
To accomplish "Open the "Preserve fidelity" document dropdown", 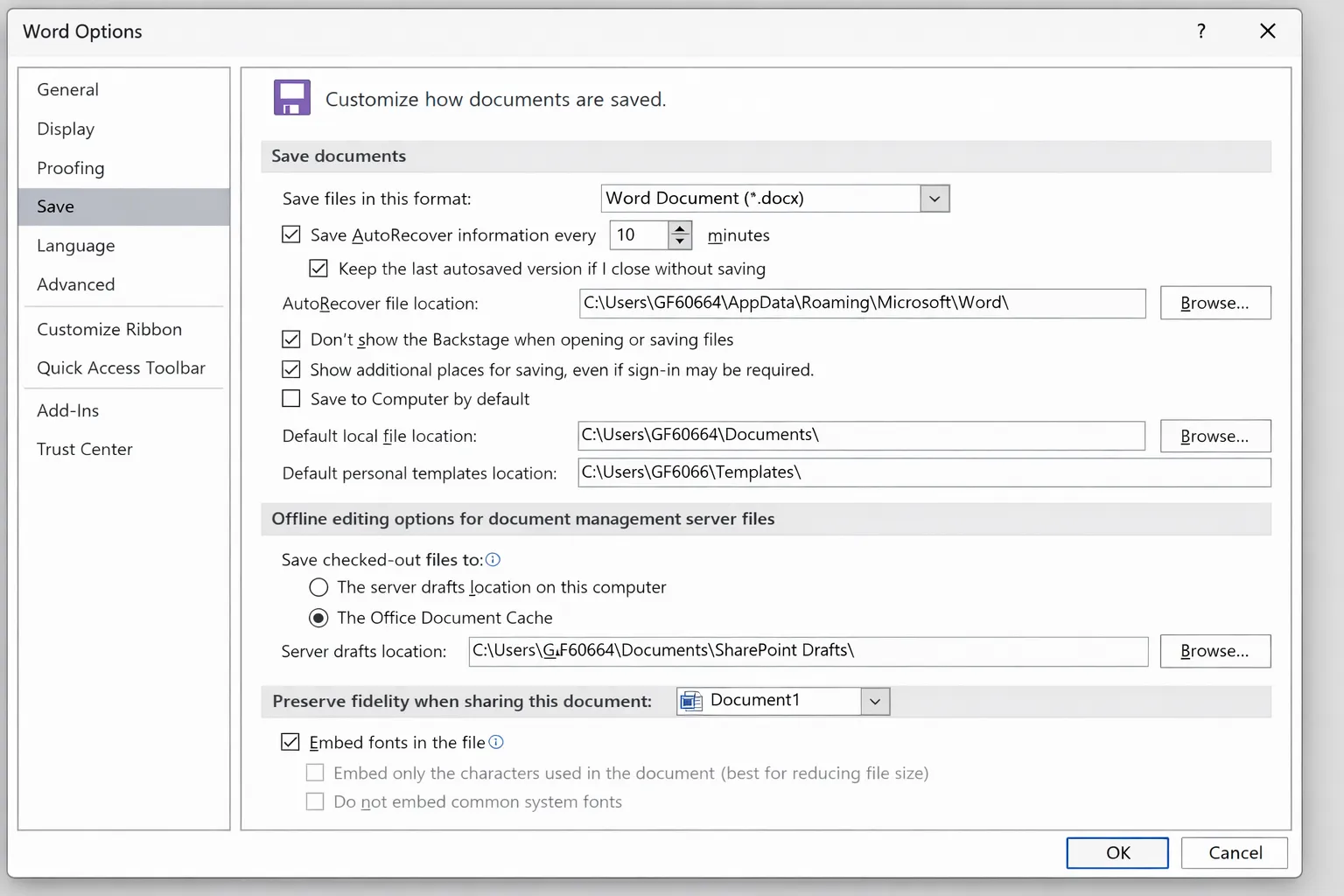I will (x=874, y=700).
